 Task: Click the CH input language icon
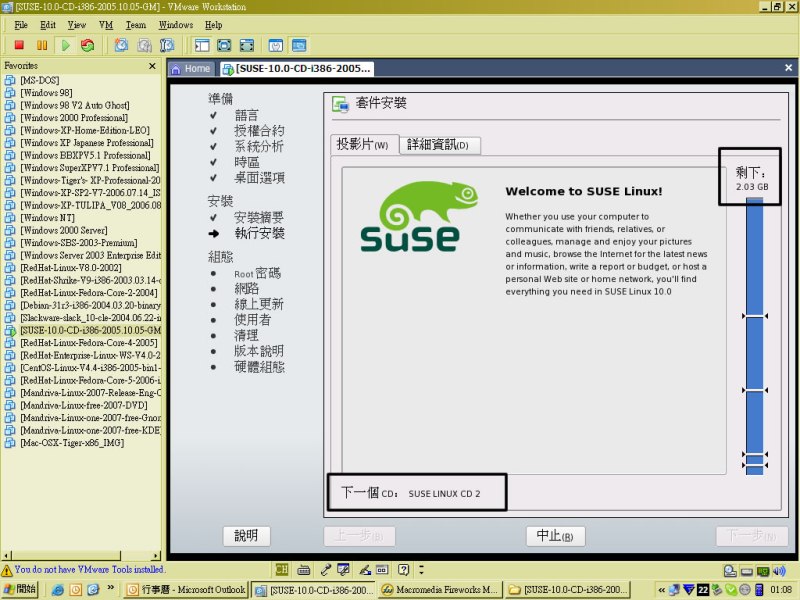[x=282, y=569]
